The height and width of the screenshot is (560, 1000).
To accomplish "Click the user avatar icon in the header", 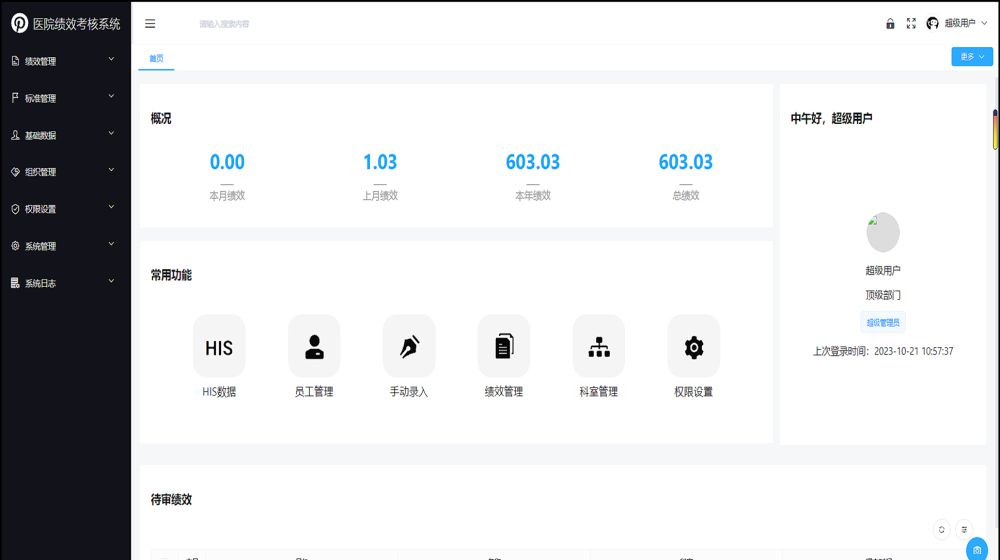I will [x=932, y=24].
